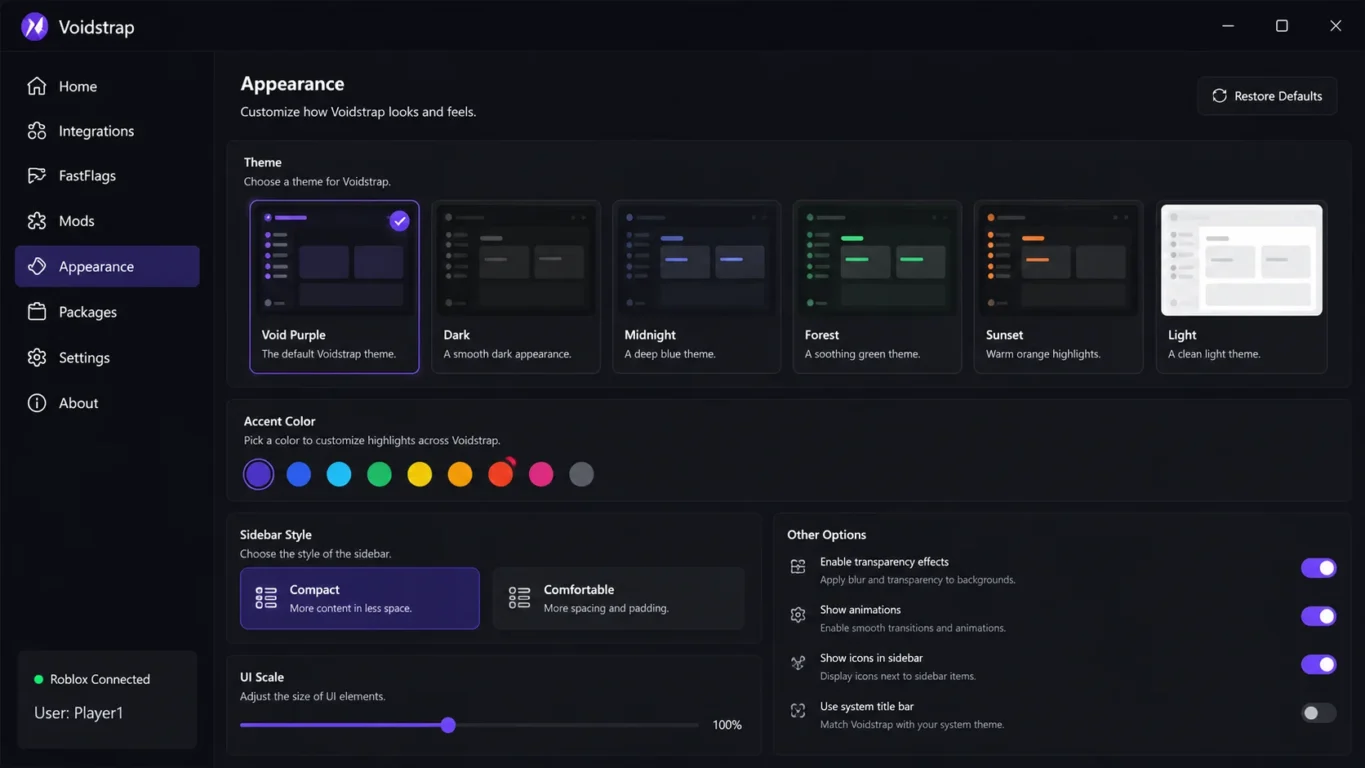The image size is (1365, 768).
Task: Click the FastFlags flag icon
Action: (37, 176)
